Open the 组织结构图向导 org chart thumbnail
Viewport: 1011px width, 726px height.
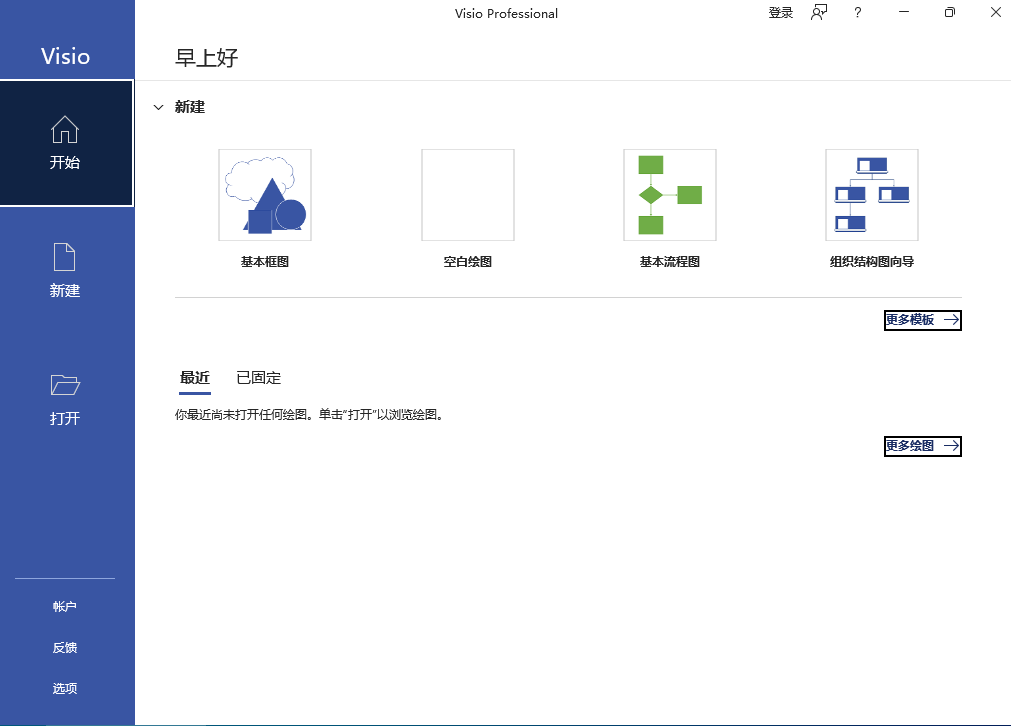[872, 195]
